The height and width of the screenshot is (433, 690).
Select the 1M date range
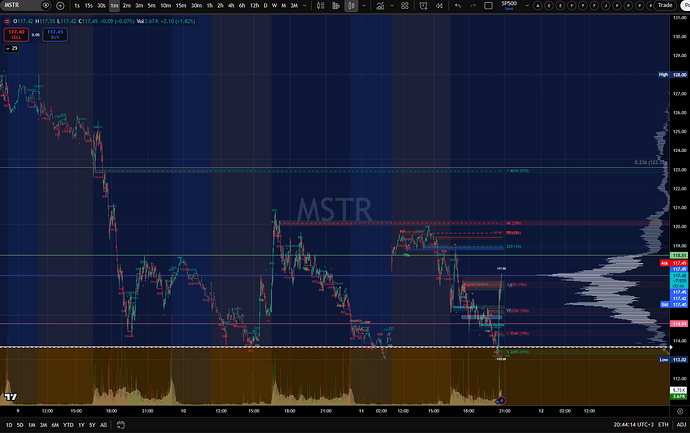click(x=32, y=425)
